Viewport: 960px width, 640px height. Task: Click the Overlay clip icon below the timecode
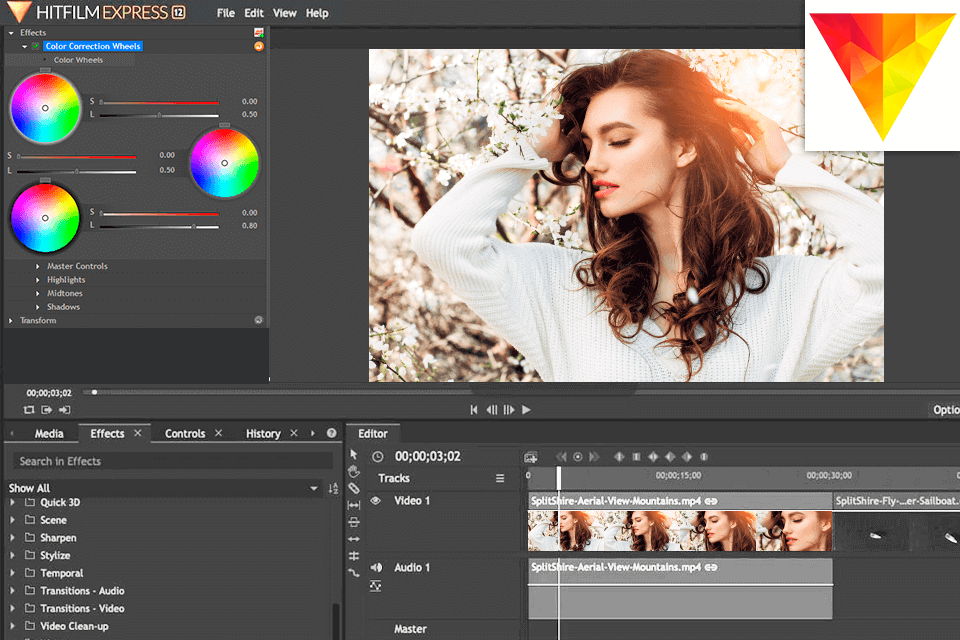64,410
